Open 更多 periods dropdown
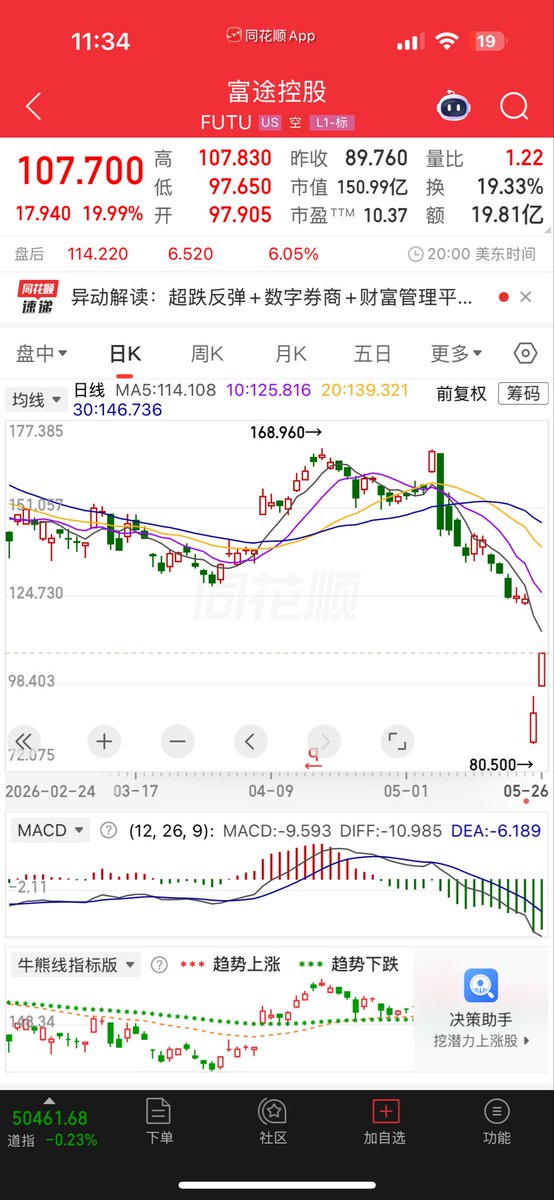Screen dimensions: 554x1200 [457, 354]
